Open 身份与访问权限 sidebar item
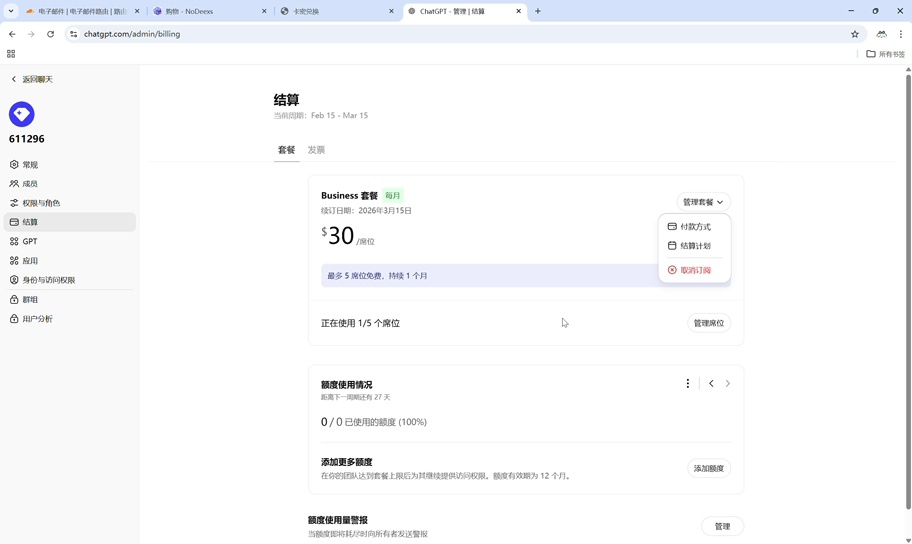The height and width of the screenshot is (544, 912). tap(49, 280)
